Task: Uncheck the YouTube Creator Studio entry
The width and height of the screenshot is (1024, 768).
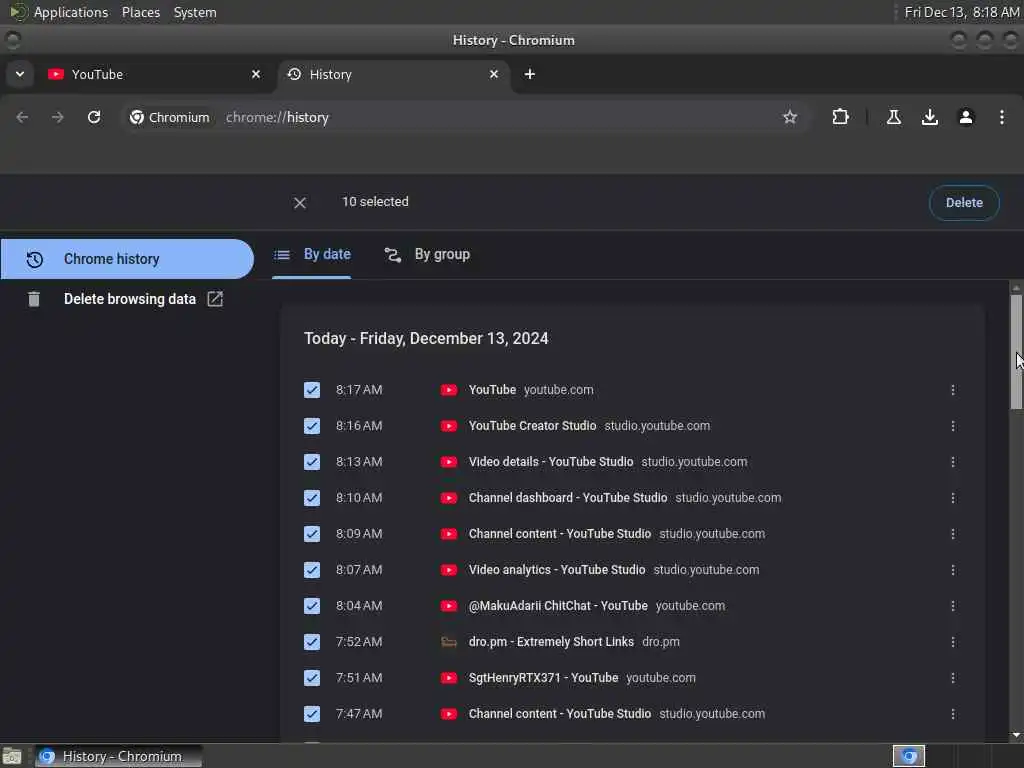Action: (312, 426)
